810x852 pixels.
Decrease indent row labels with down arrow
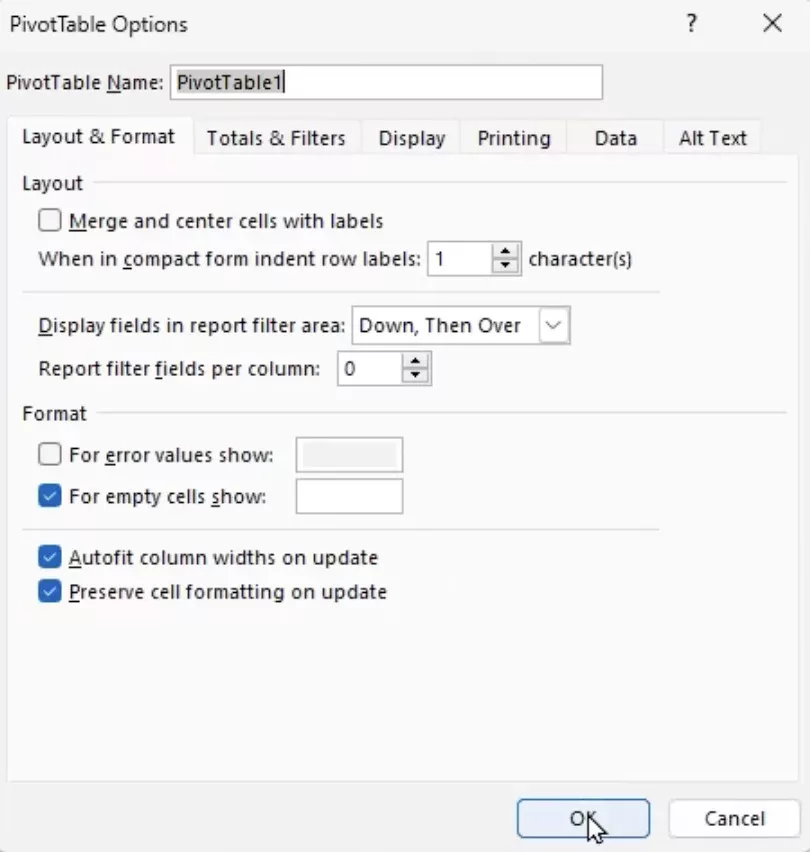505,266
